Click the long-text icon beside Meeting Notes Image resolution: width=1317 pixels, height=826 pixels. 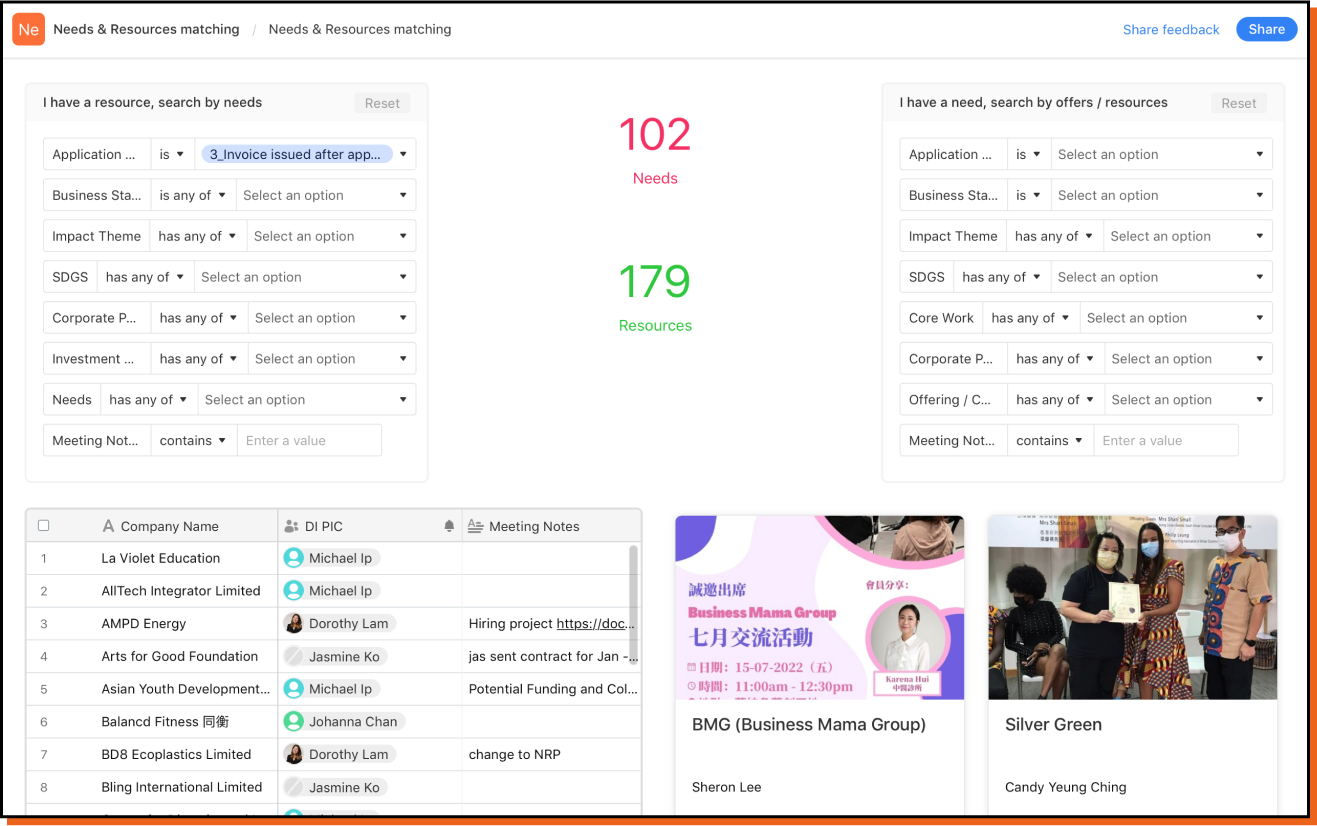475,526
